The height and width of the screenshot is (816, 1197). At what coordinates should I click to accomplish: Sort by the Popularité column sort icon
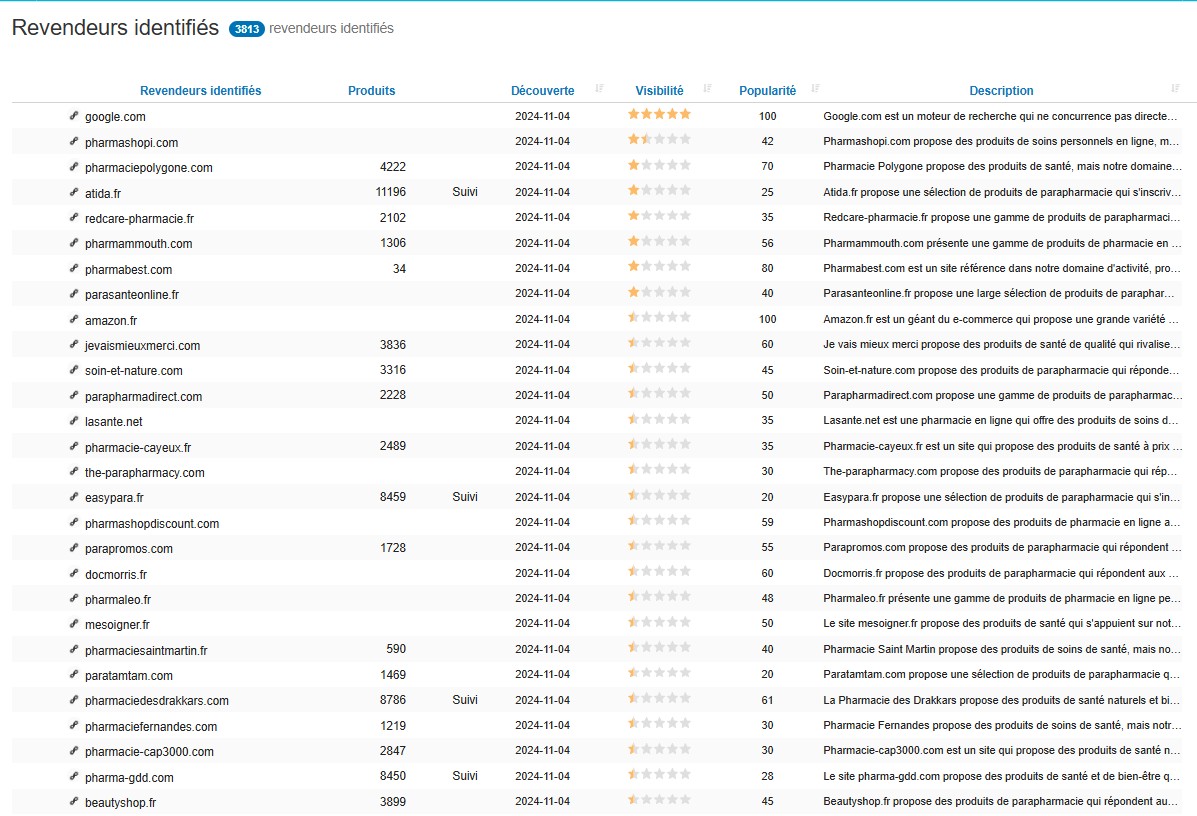815,89
